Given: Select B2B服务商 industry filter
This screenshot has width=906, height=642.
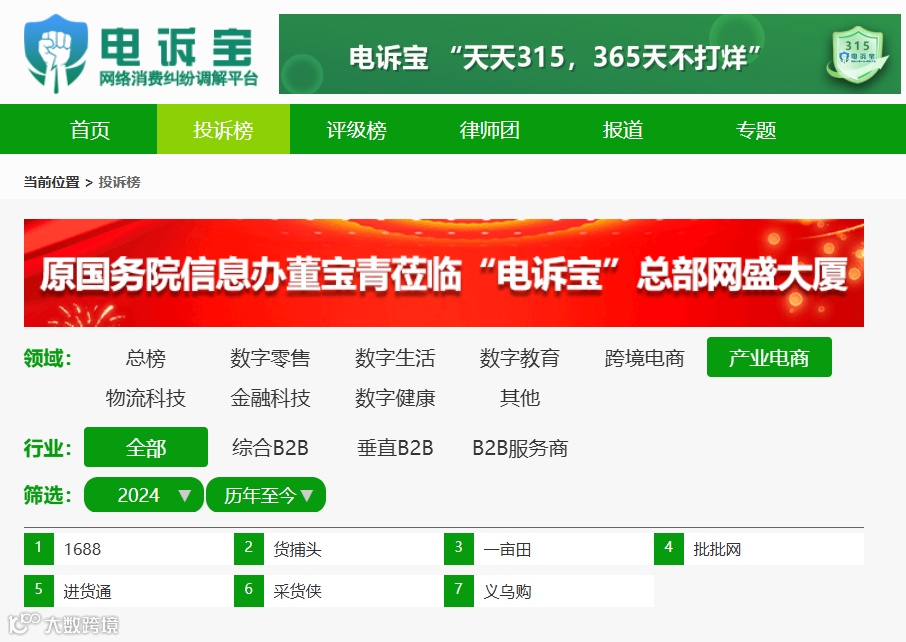Looking at the screenshot, I should click(x=520, y=448).
